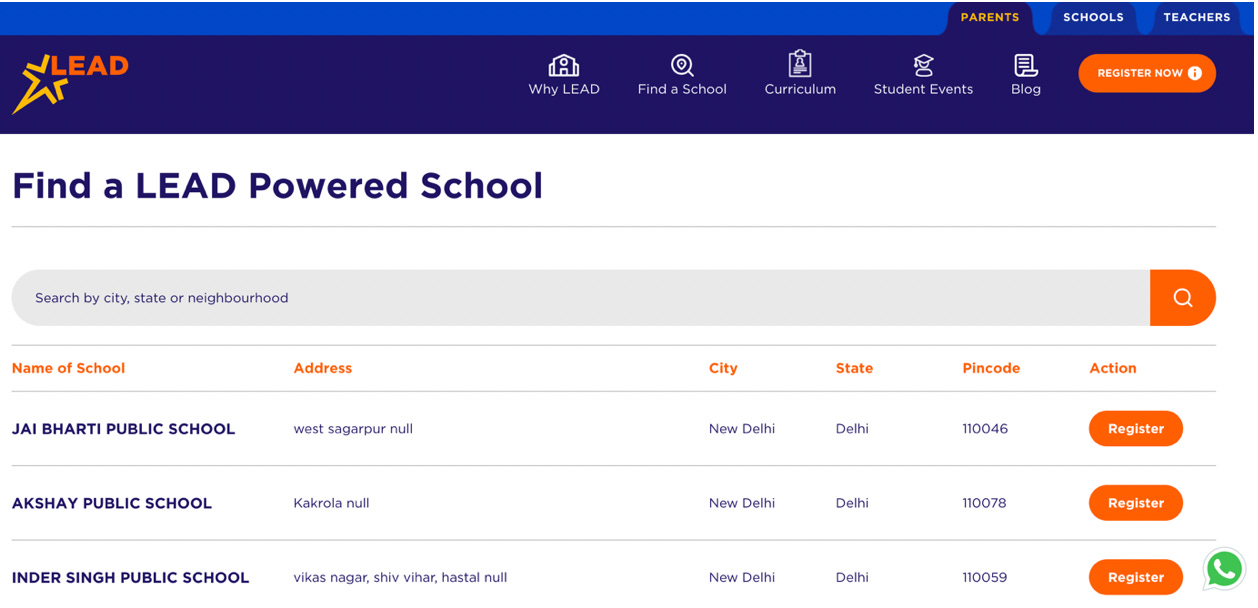This screenshot has height=608, width=1258.
Task: Click the Curriculum clipboard icon
Action: [x=800, y=63]
